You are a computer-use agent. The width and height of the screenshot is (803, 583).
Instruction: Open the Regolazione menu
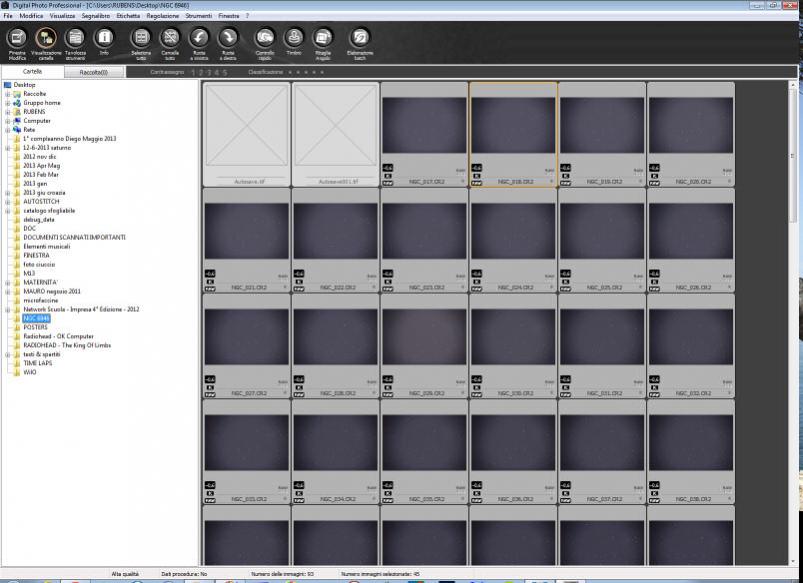[x=161, y=17]
